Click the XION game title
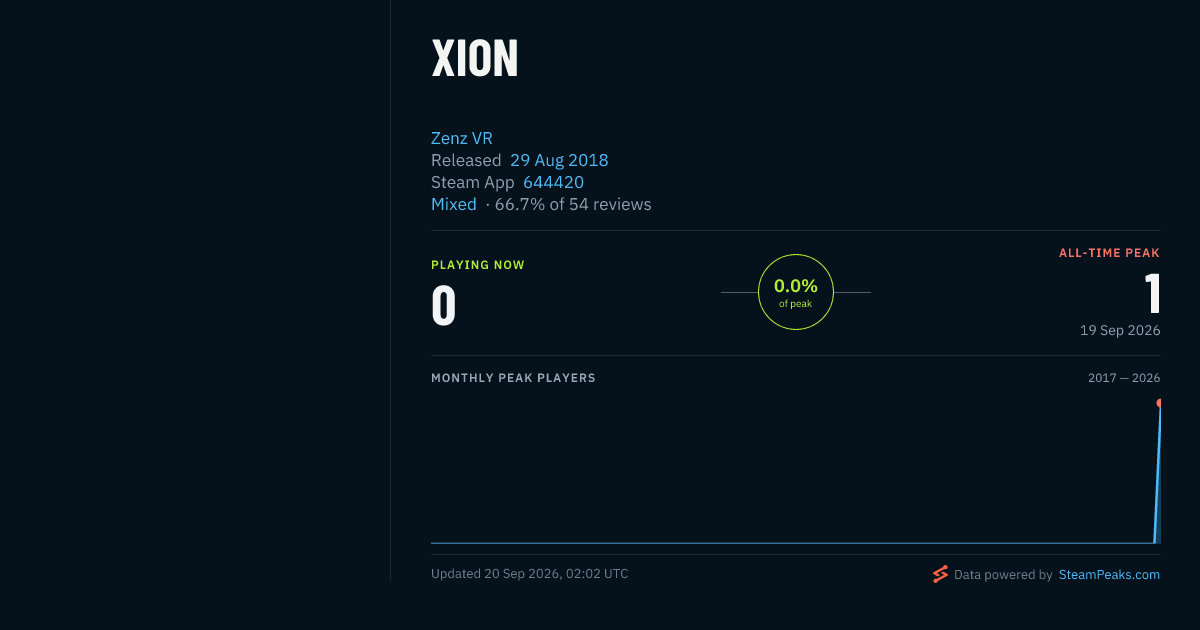This screenshot has width=1200, height=630. [475, 59]
